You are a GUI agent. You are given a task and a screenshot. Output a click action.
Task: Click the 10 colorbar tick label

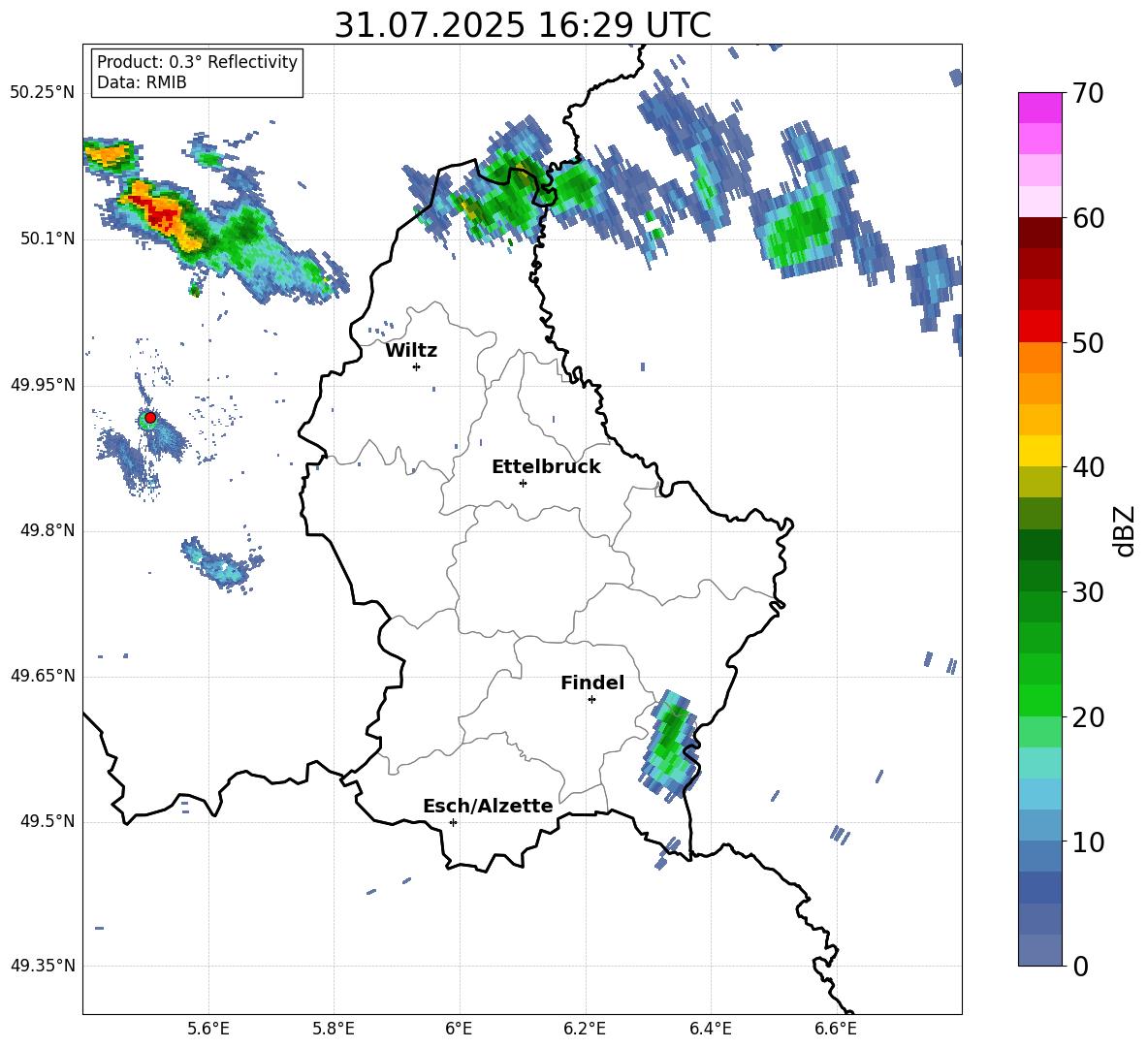coord(1087,842)
